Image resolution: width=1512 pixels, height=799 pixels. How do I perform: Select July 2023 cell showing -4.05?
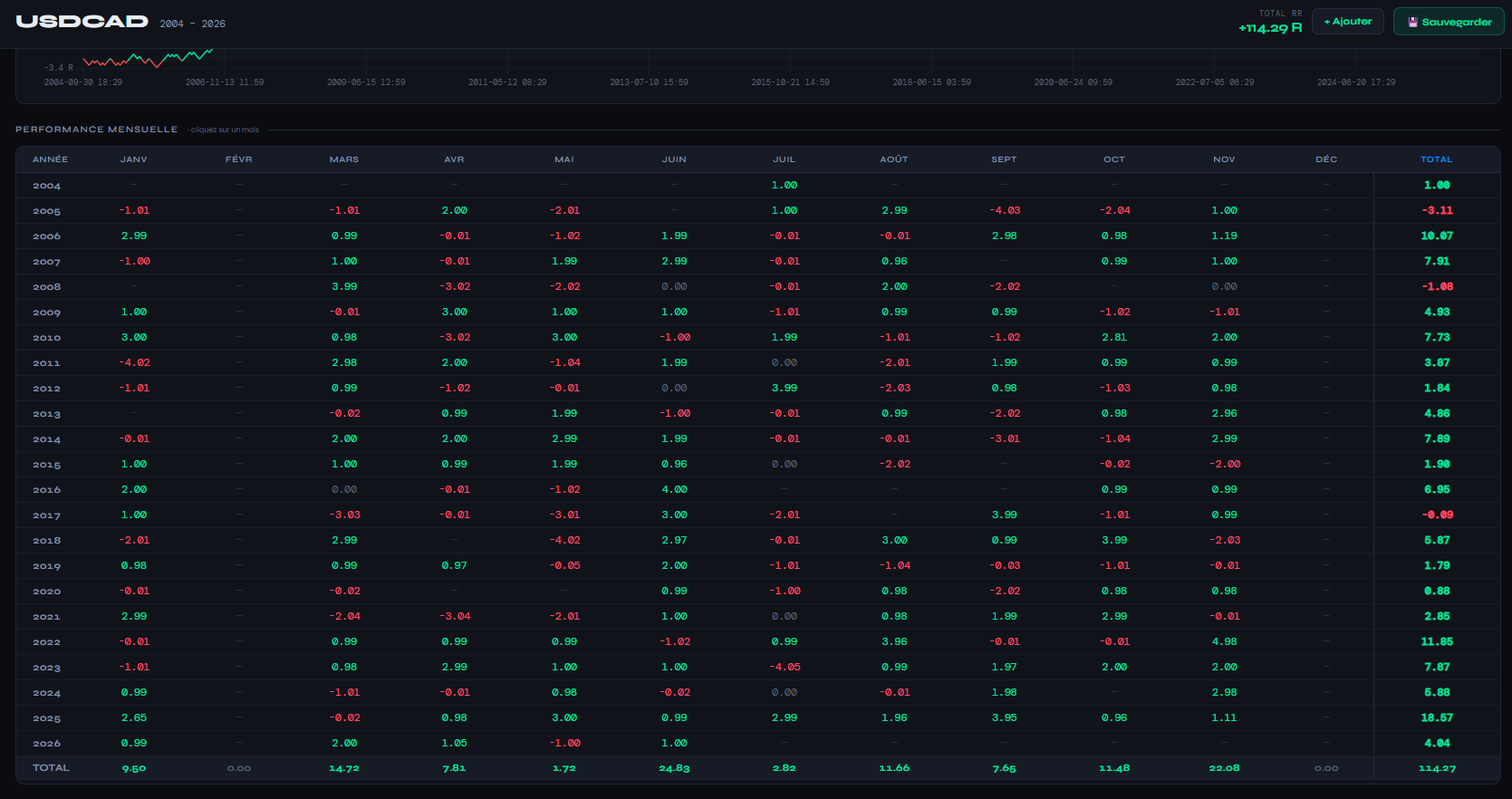click(x=785, y=667)
